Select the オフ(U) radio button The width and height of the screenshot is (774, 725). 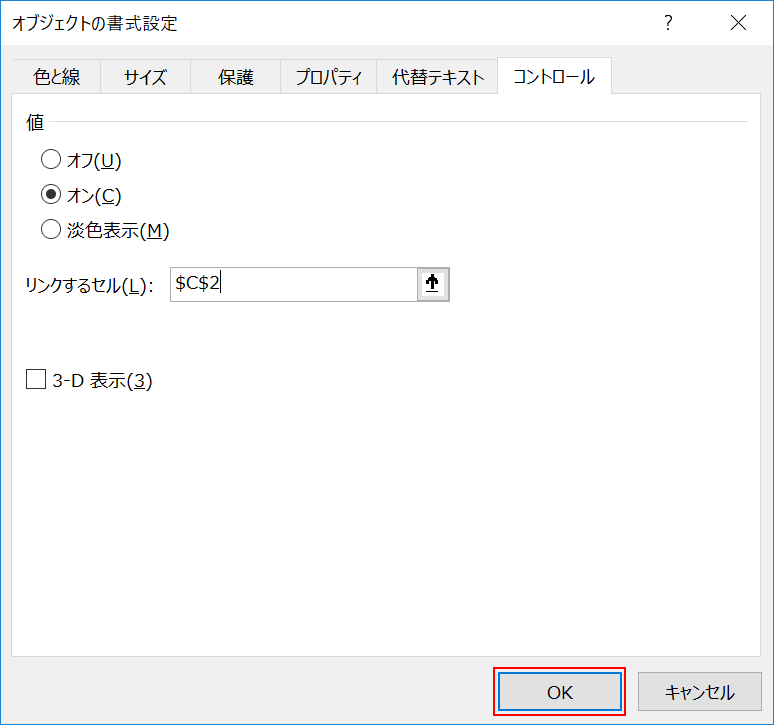tap(51, 159)
